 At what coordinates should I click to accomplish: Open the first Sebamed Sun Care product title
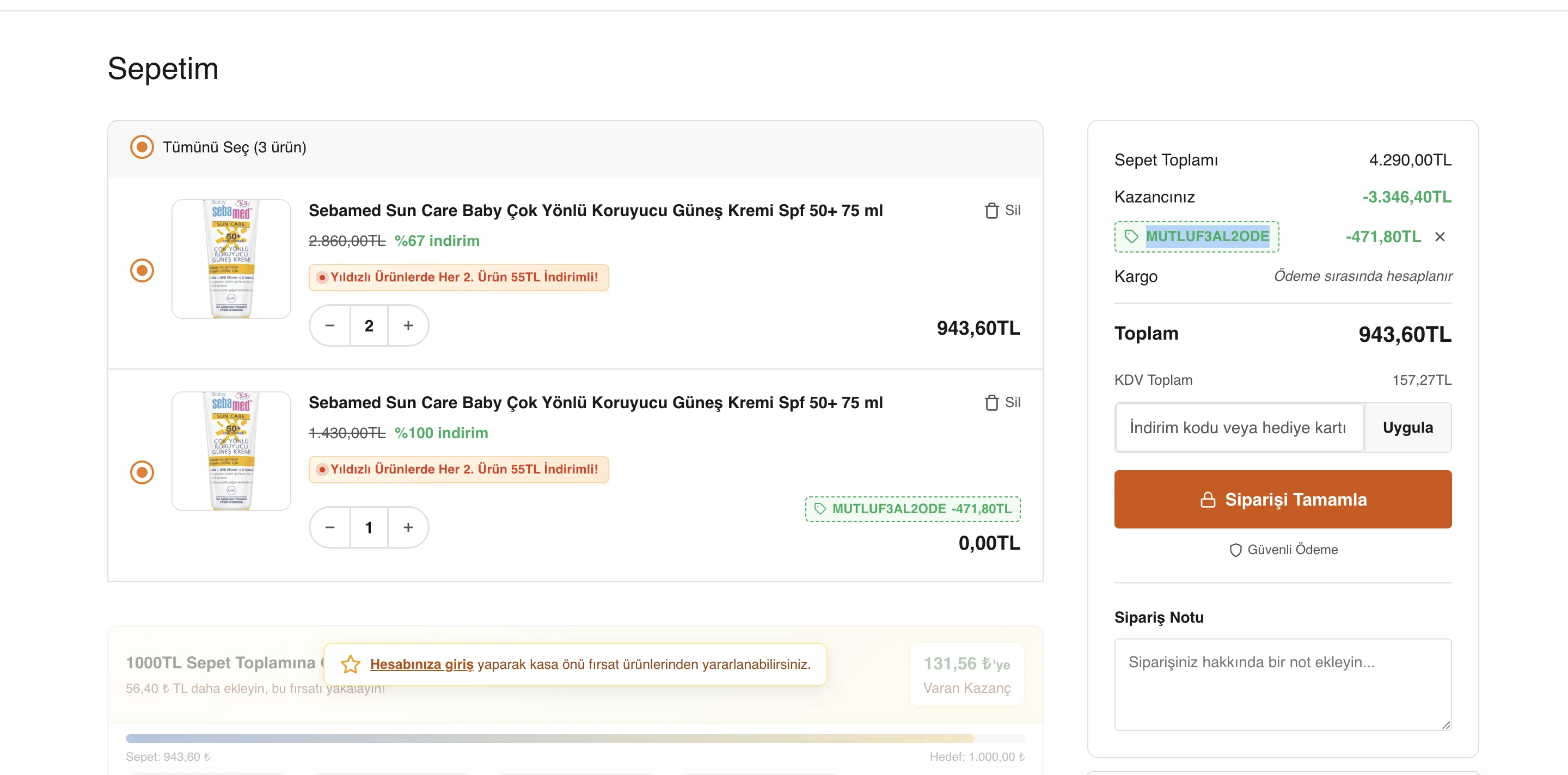pos(595,211)
